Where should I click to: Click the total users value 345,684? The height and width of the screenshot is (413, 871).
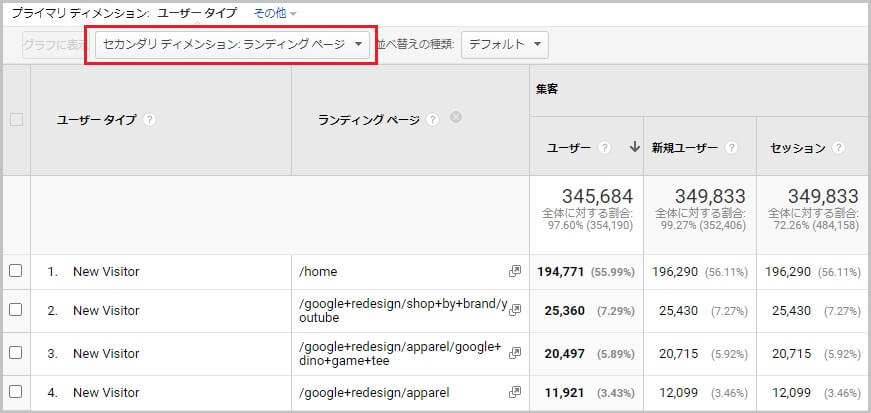click(597, 196)
